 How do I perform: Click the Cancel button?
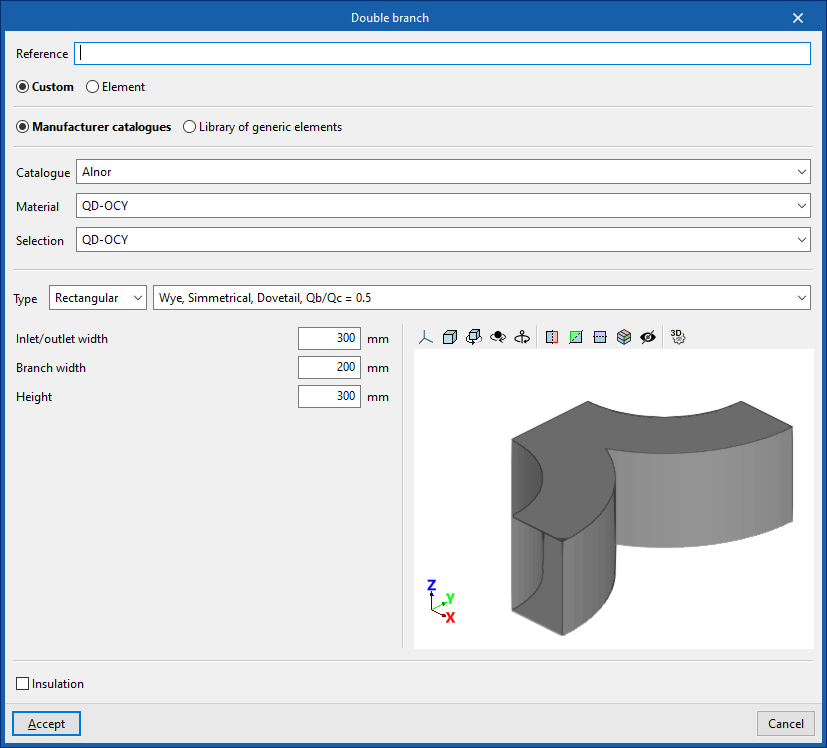click(785, 724)
